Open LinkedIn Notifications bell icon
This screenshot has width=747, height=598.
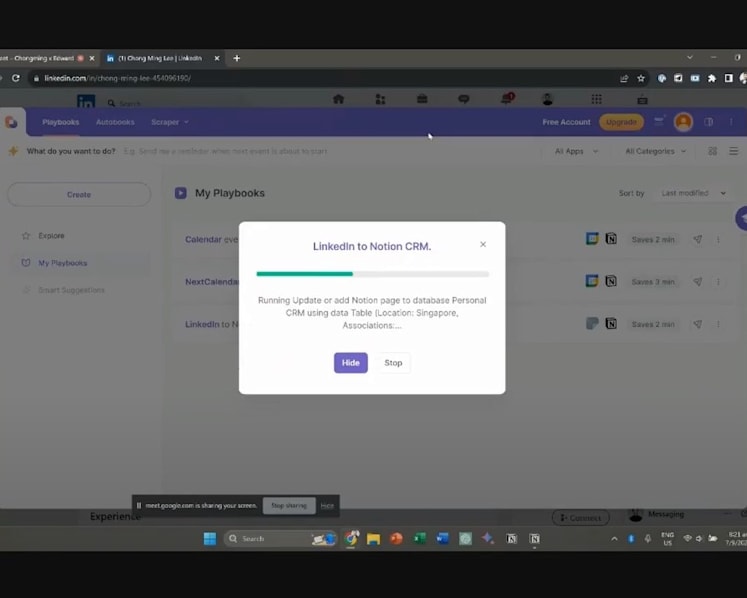click(506, 99)
